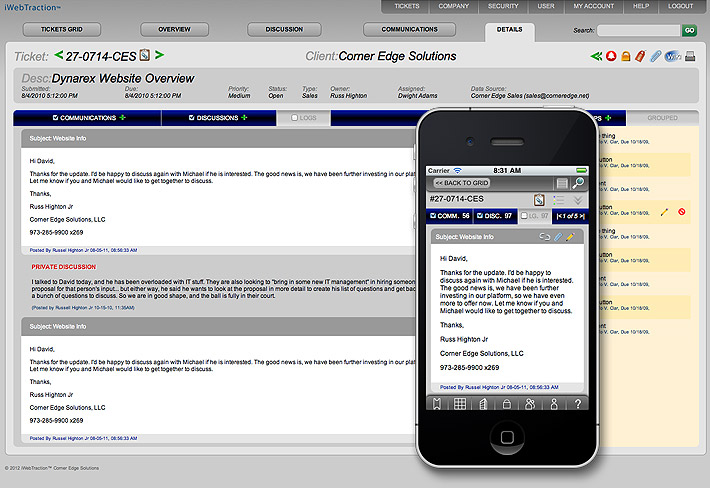The image size is (710, 488).
Task: Tap paperclip icon in phone message header
Action: point(558,237)
